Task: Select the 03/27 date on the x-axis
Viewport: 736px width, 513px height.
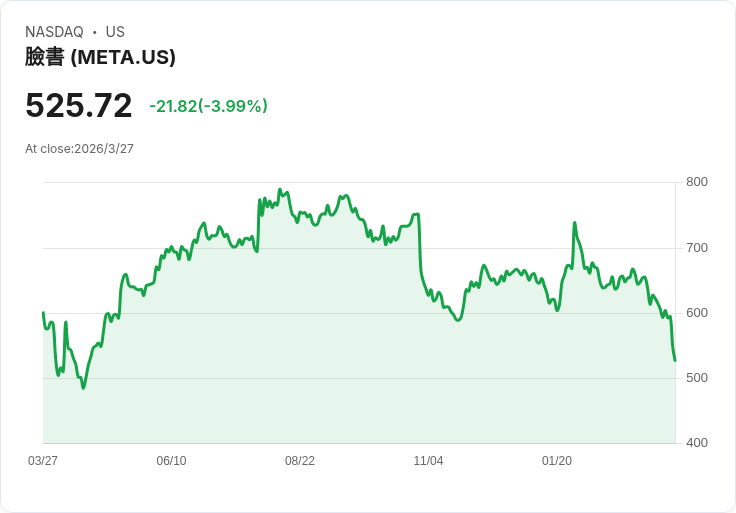Action: pos(43,461)
